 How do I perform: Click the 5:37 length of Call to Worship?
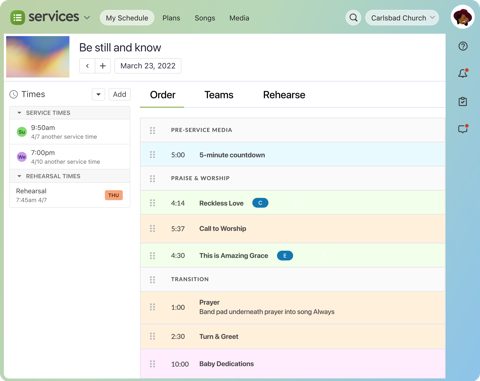click(178, 229)
